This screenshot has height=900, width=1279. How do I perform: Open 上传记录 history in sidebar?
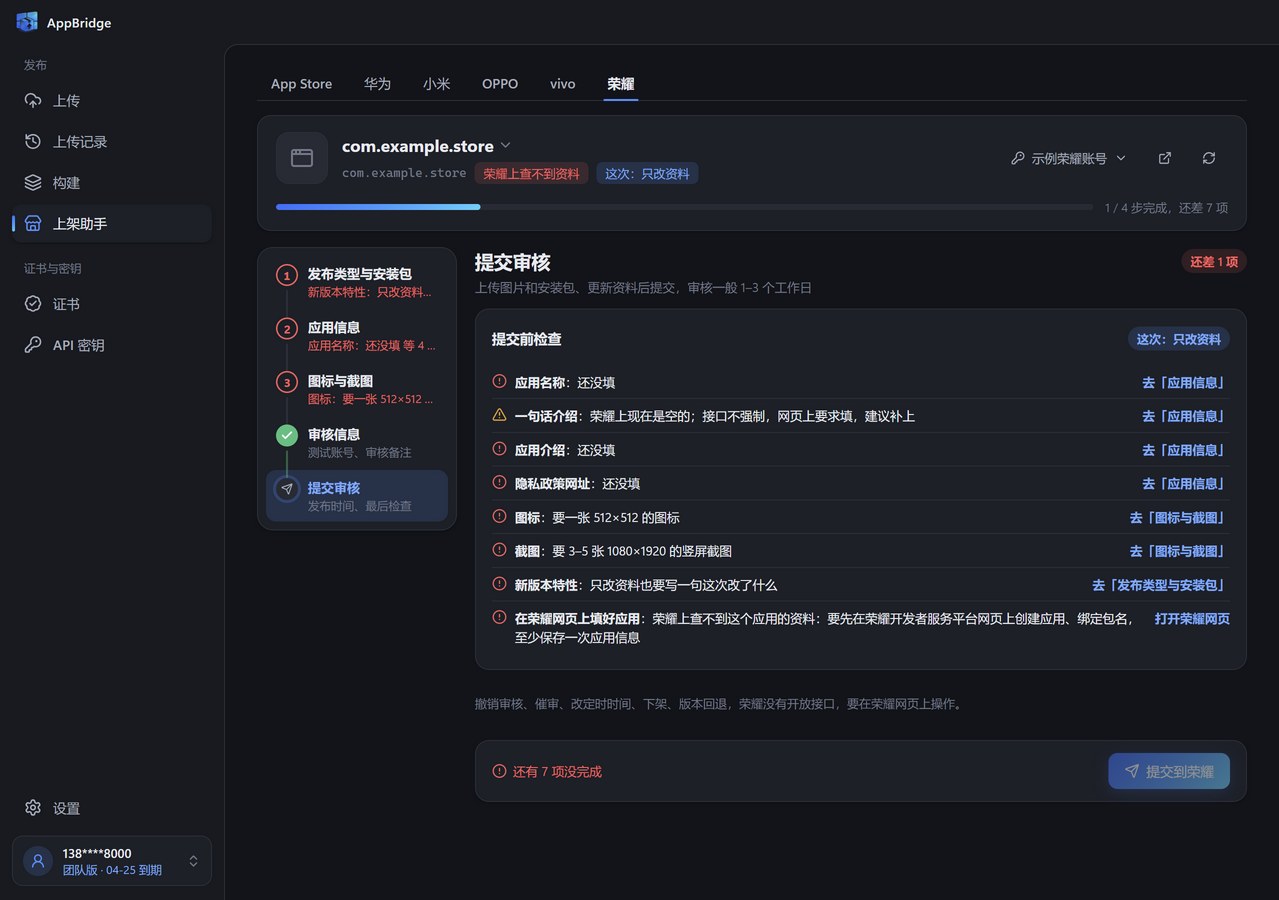tap(112, 142)
